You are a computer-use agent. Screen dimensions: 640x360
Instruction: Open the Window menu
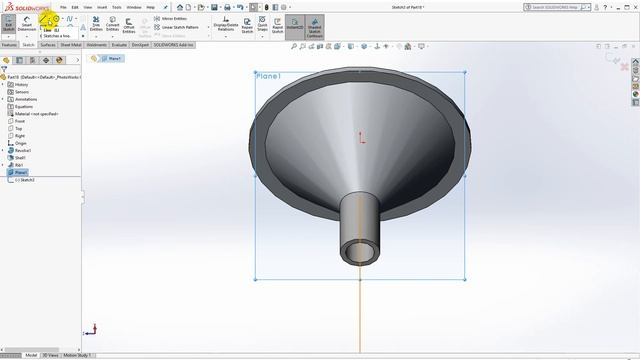tap(134, 7)
